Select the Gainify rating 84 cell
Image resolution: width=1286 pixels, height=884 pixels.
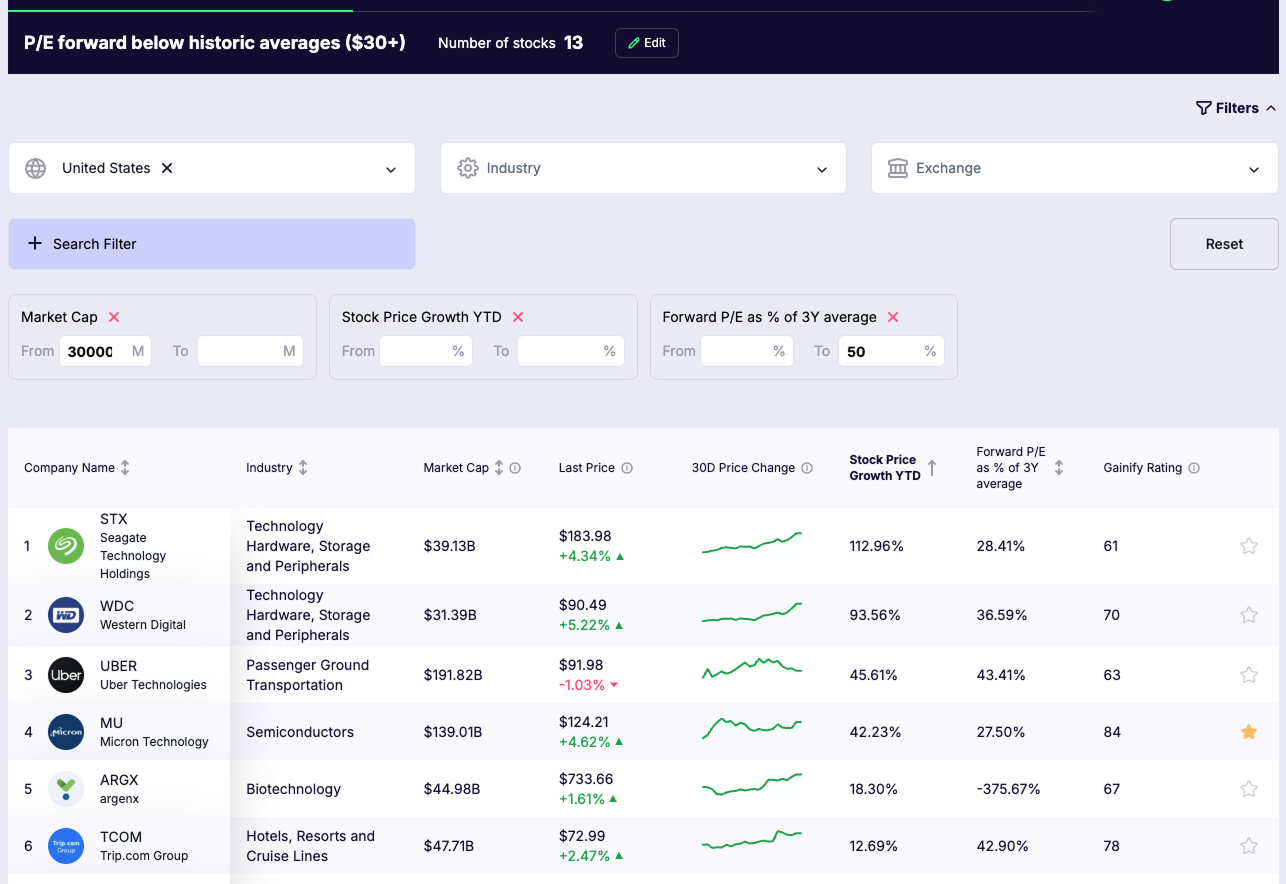point(1111,732)
